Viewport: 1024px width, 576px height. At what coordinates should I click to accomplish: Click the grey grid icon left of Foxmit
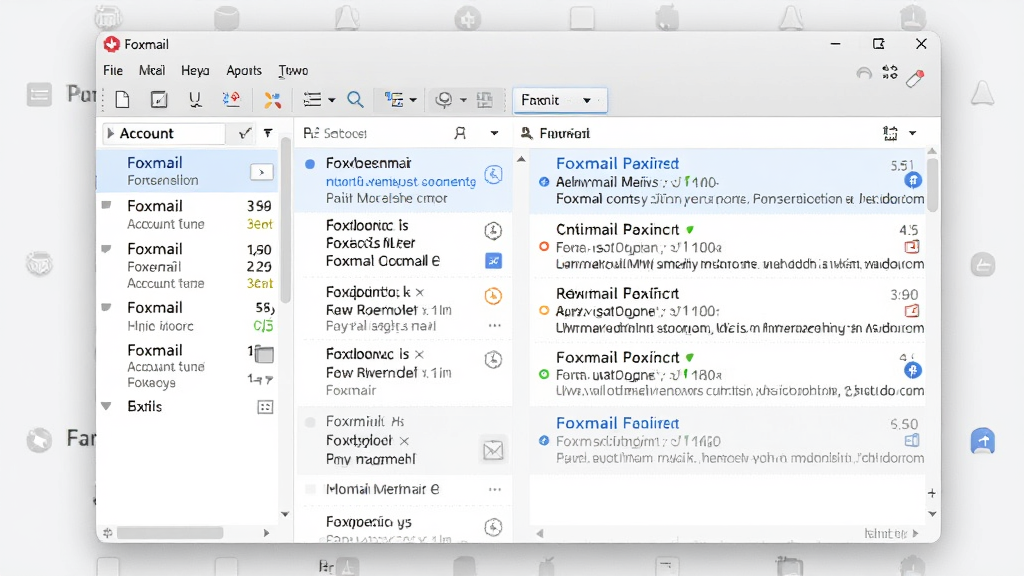pyautogui.click(x=485, y=100)
